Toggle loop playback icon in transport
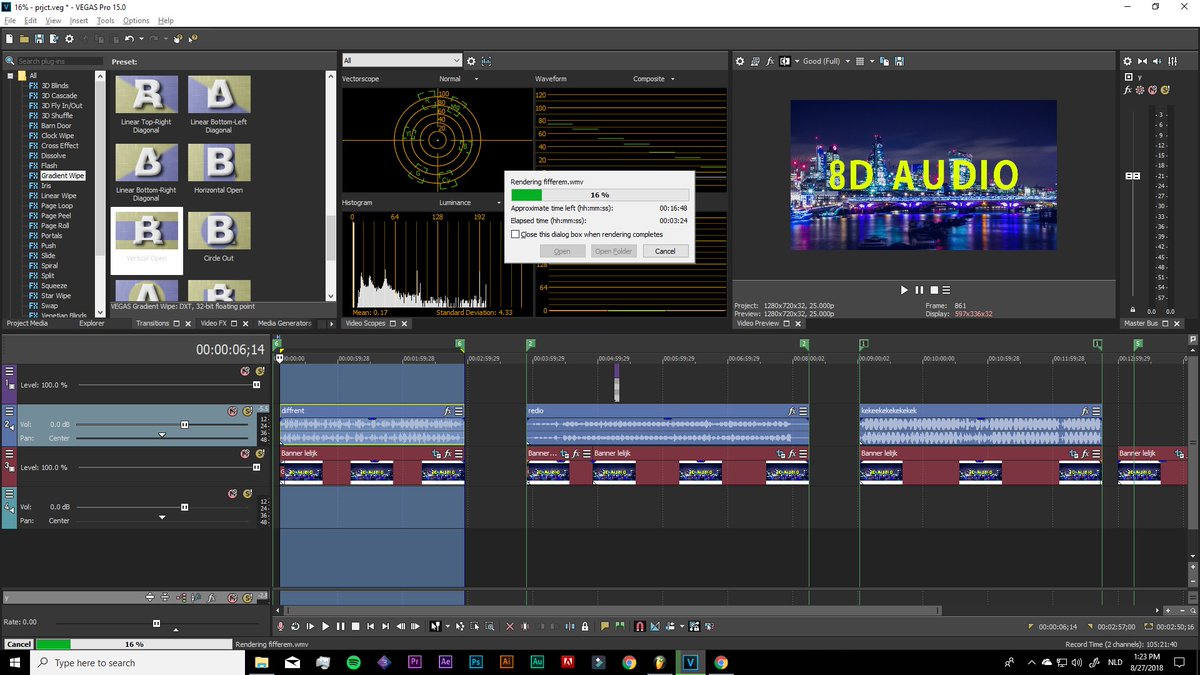Screen dimensions: 1200x675 tap(295, 626)
